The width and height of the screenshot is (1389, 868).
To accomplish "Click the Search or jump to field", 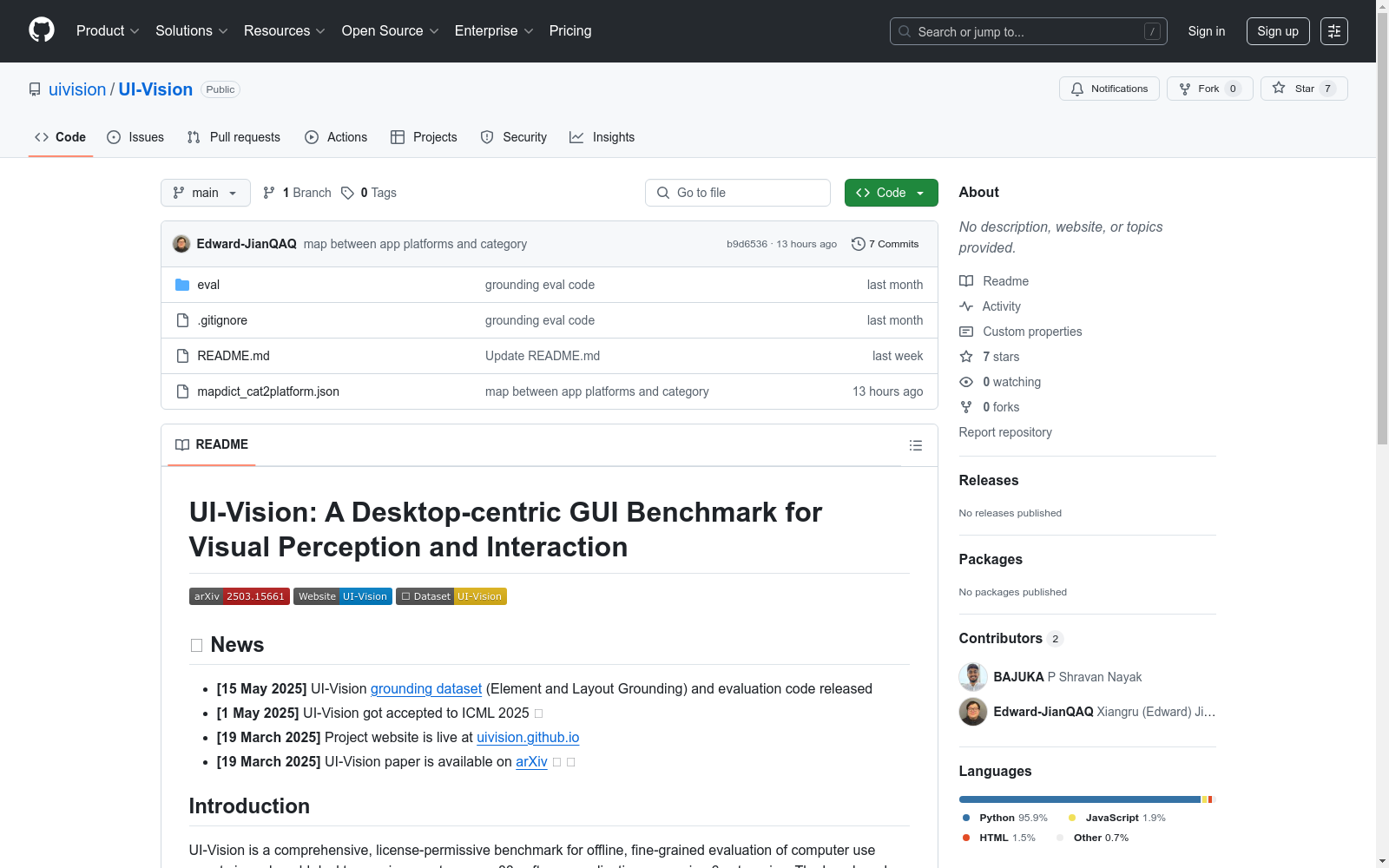I will (1029, 31).
